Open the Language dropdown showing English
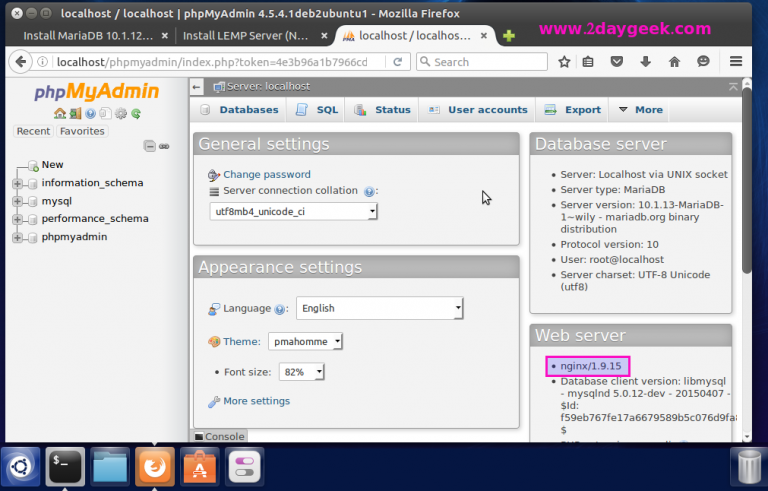This screenshot has height=491, width=768. 379,308
